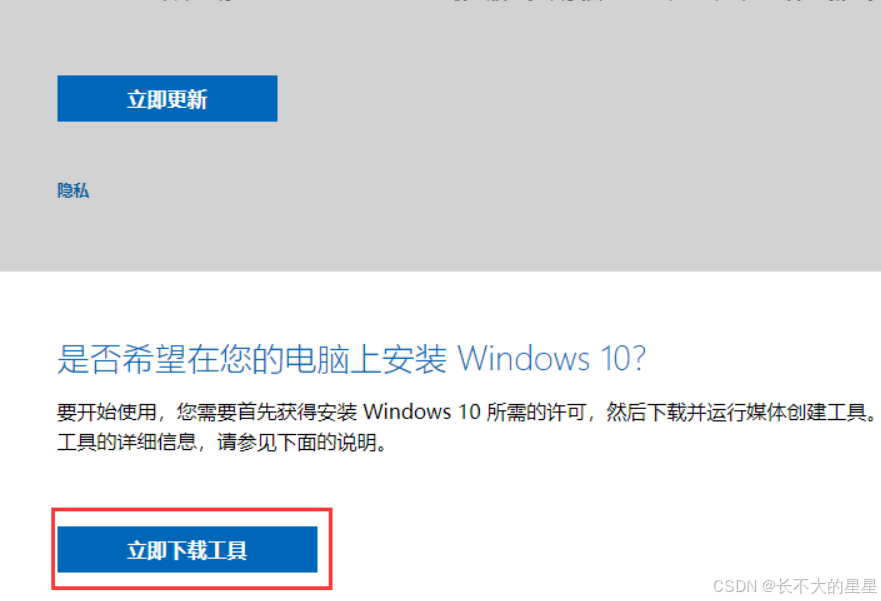Click the empty gray space between 立即更新 and 隐私
The width and height of the screenshot is (881, 601).
pos(169,152)
